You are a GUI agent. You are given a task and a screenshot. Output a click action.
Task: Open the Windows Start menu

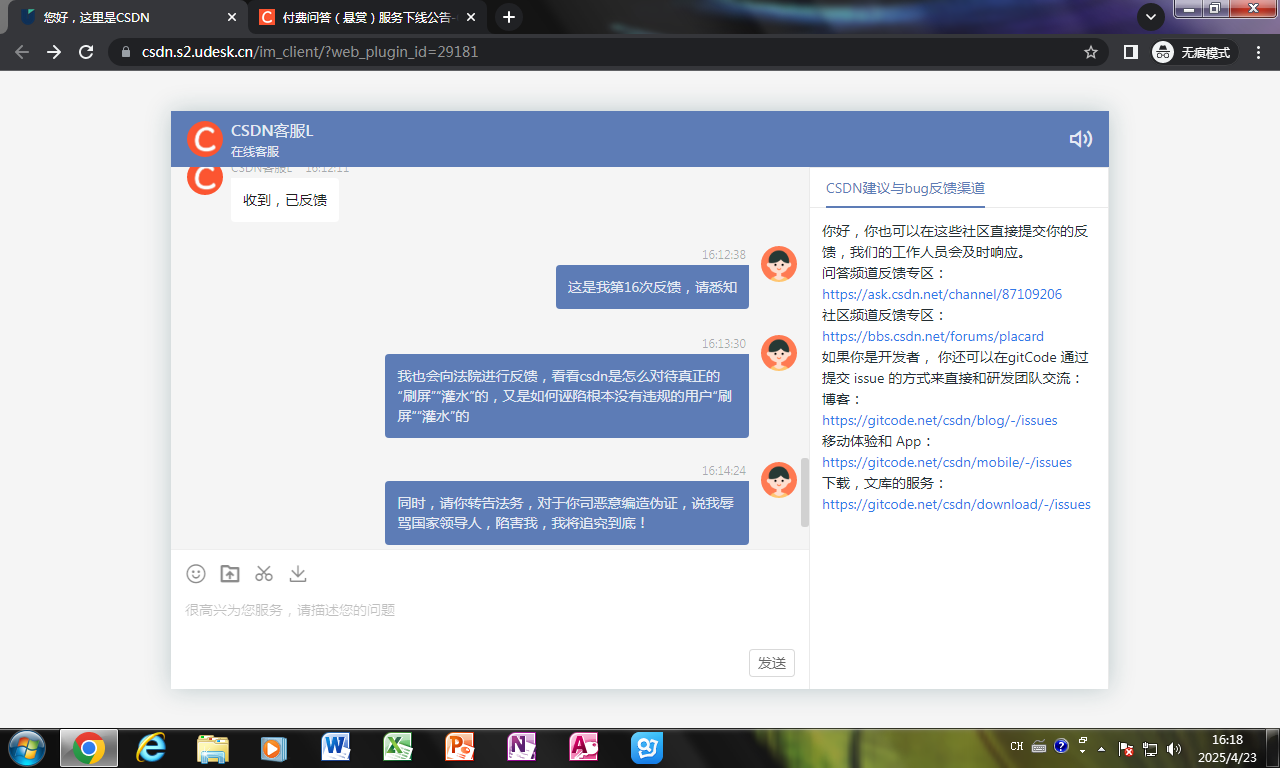click(26, 748)
